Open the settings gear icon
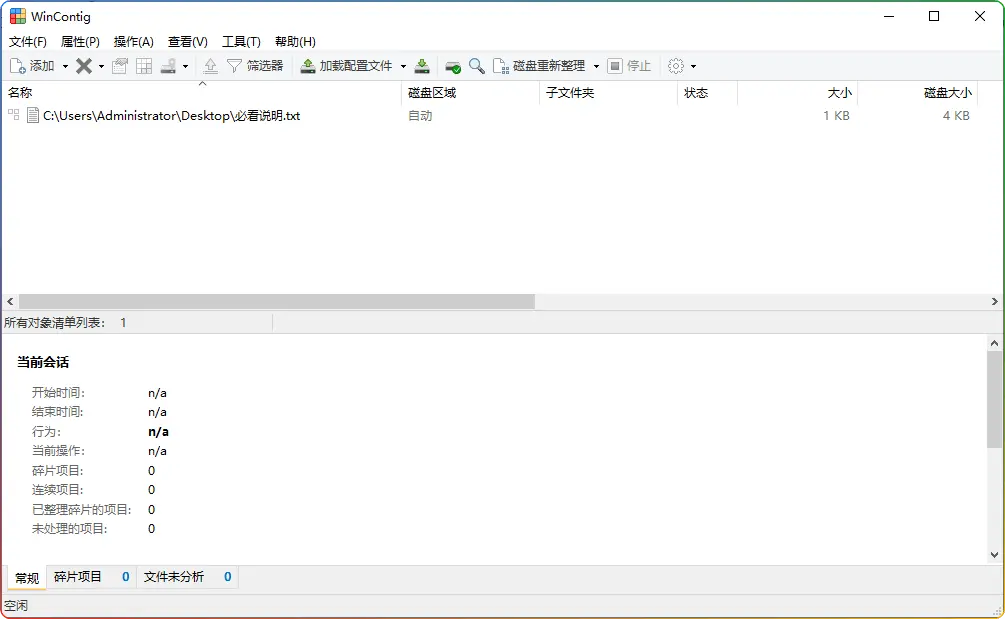Screen dimensions: 1005x619 676,66
